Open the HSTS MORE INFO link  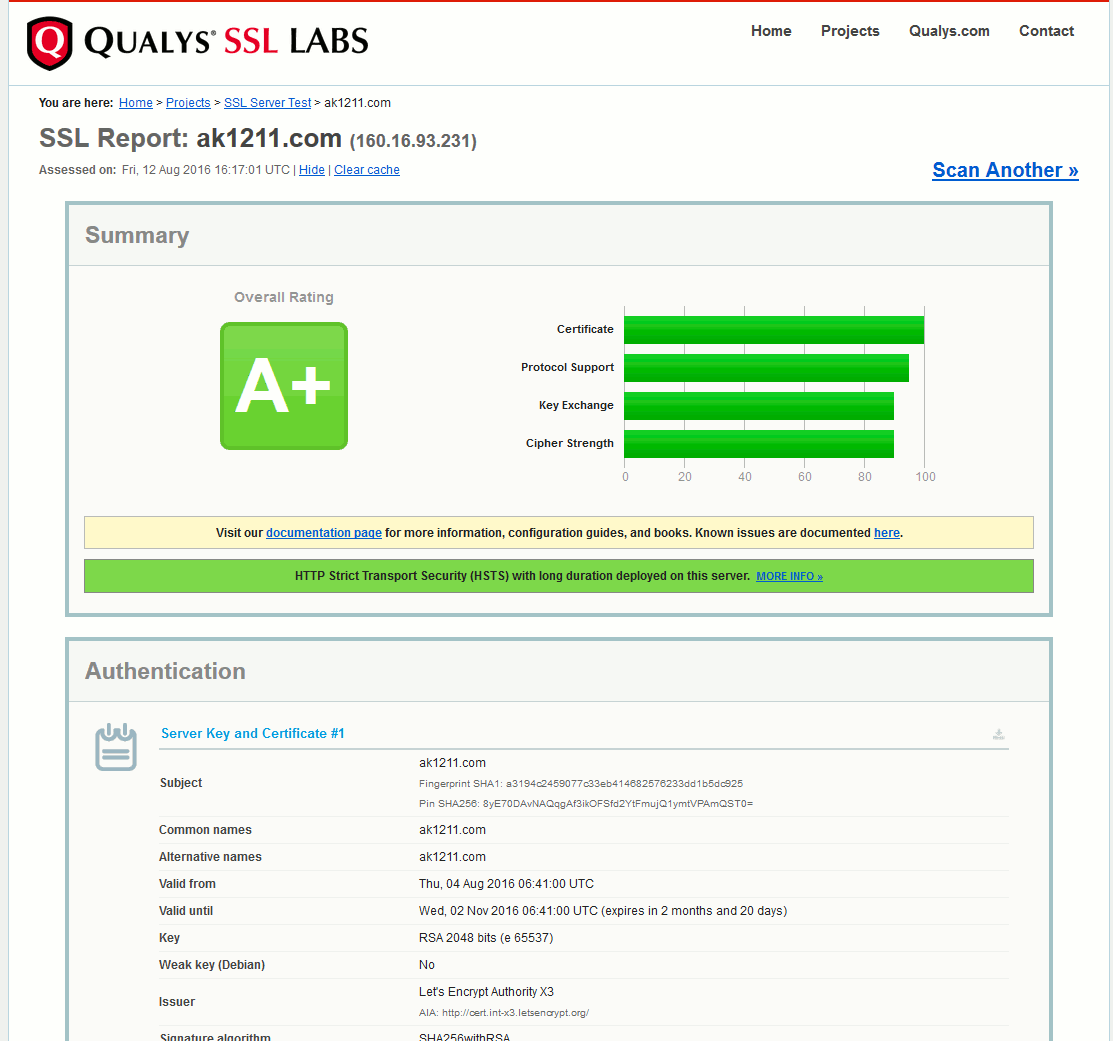click(789, 576)
